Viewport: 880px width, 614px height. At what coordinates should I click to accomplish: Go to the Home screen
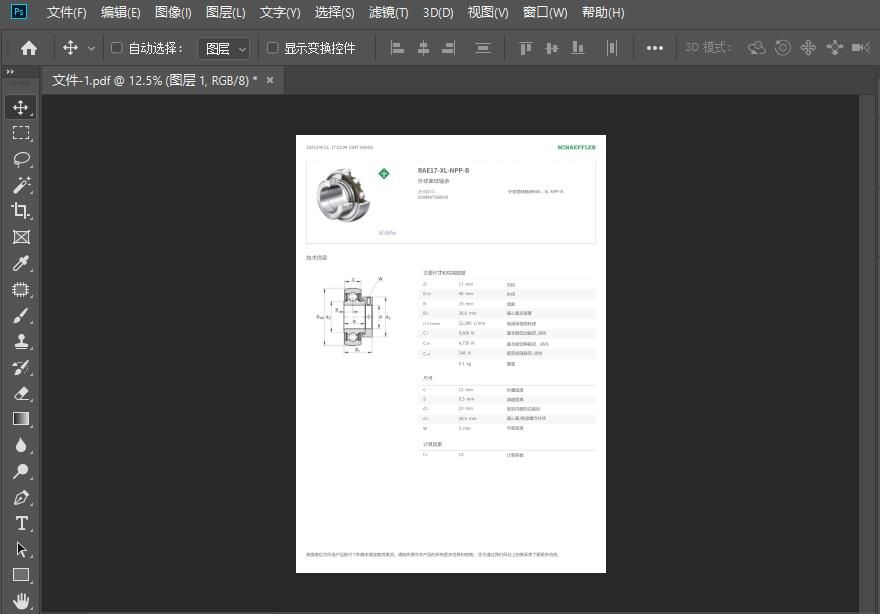29,48
